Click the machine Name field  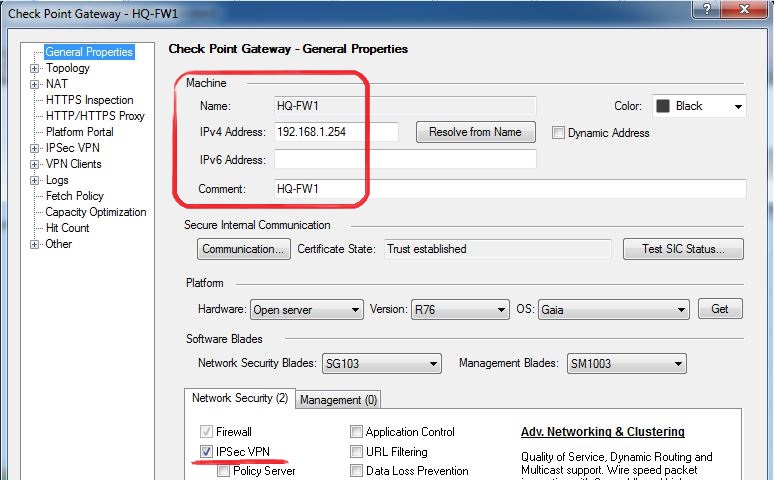point(405,106)
